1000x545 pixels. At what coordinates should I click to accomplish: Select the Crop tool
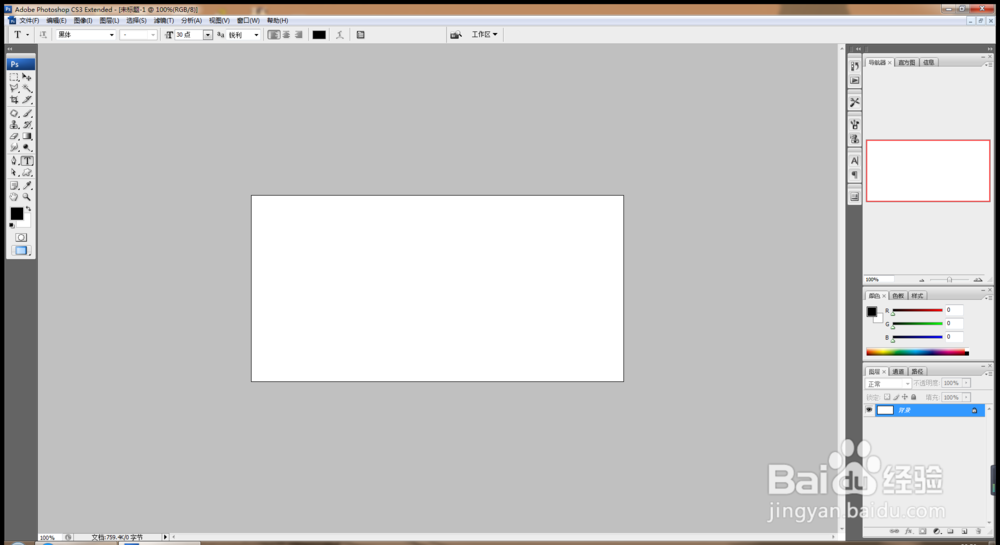14,100
